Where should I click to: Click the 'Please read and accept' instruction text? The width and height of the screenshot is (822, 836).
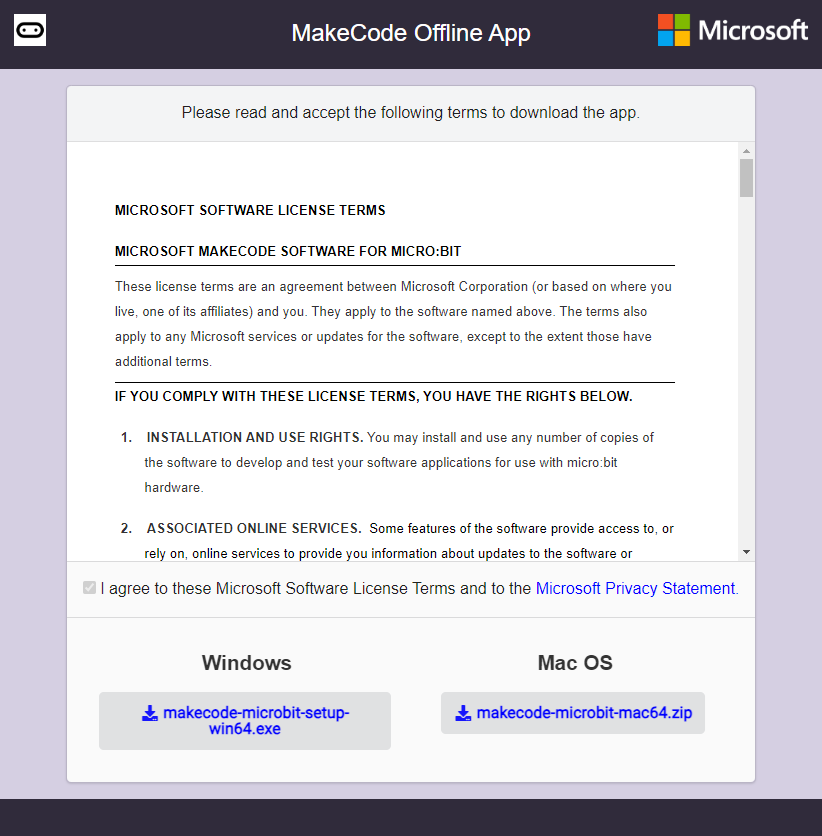[410, 113]
